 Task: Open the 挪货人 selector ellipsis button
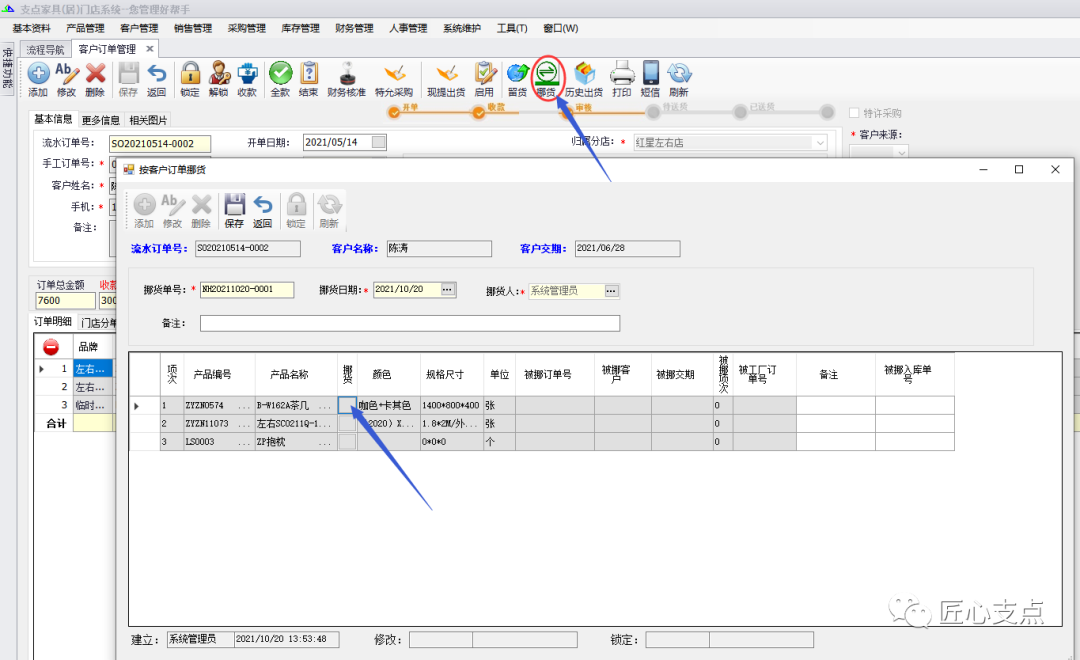[x=612, y=290]
